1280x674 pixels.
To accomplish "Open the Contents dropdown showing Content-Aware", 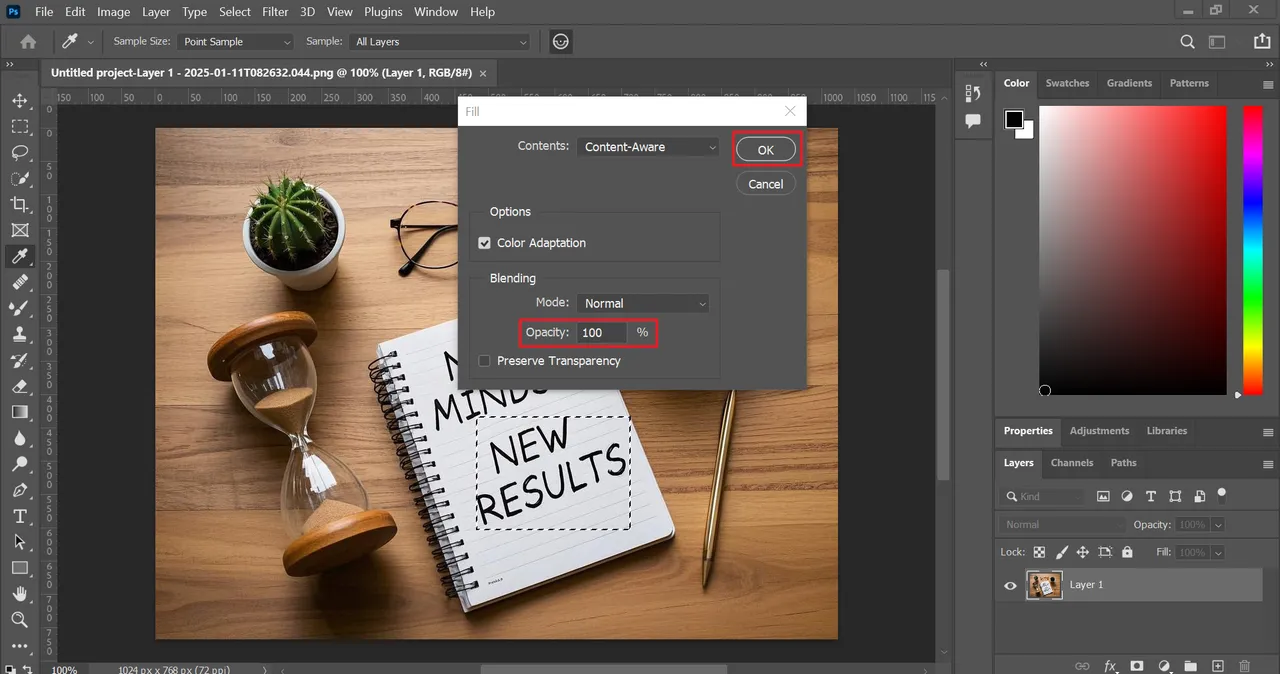I will coord(648,147).
